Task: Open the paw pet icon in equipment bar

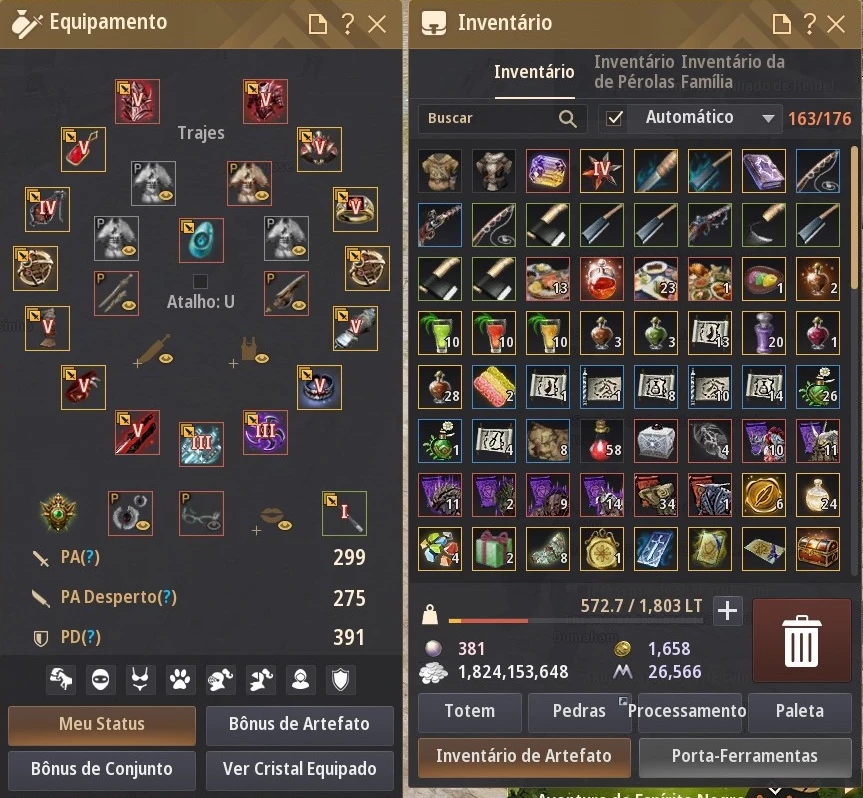Action: pyautogui.click(x=179, y=679)
